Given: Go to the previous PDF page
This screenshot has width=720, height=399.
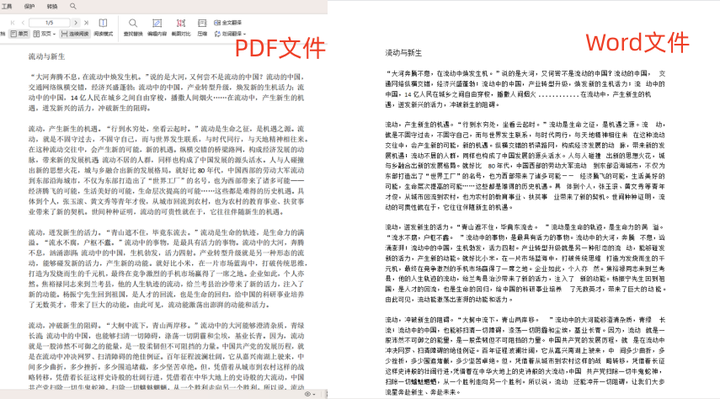Looking at the screenshot, I should point(22,22).
